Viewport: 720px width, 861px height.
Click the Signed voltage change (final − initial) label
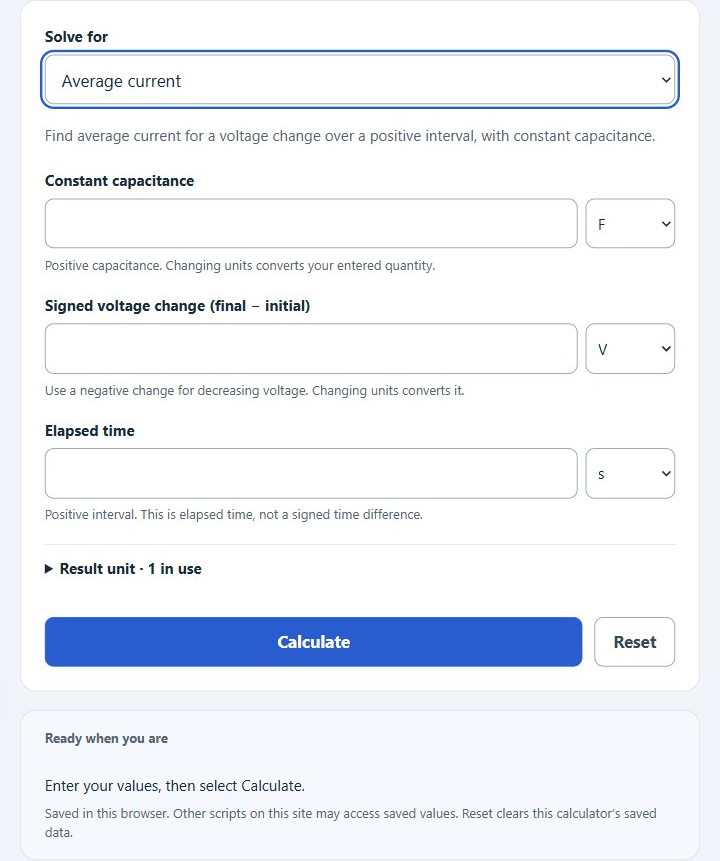177,306
